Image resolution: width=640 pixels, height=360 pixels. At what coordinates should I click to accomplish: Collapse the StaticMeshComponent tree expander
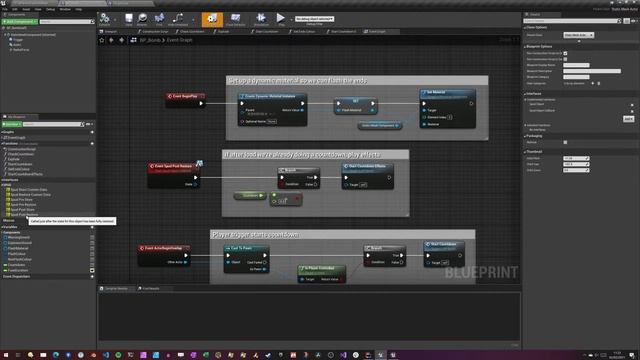coord(5,35)
